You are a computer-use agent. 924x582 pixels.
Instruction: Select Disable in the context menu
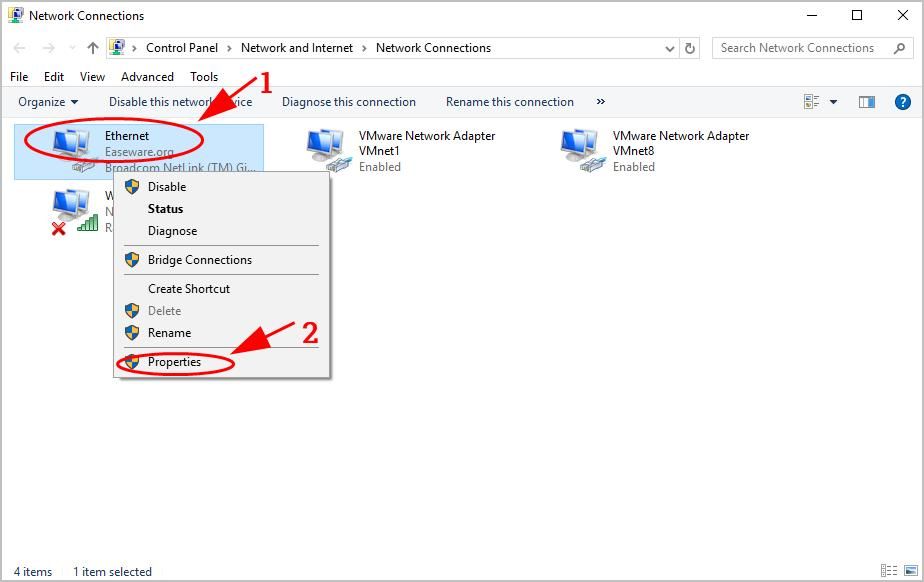(167, 187)
